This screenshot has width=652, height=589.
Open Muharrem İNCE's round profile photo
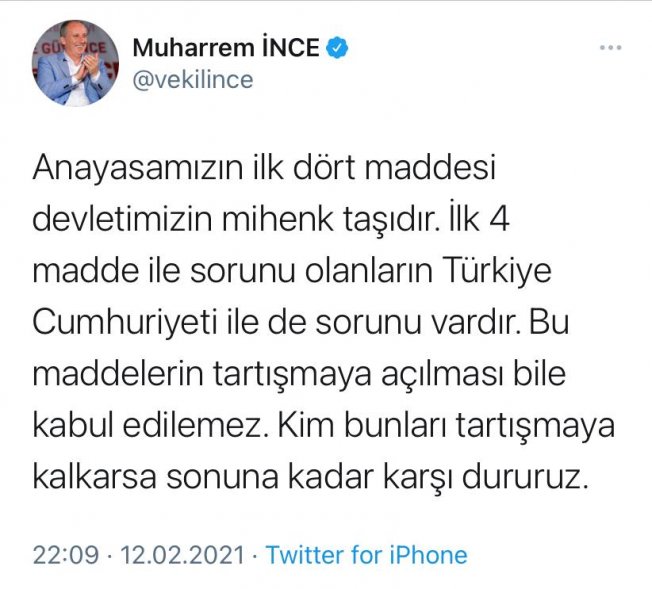[x=75, y=63]
